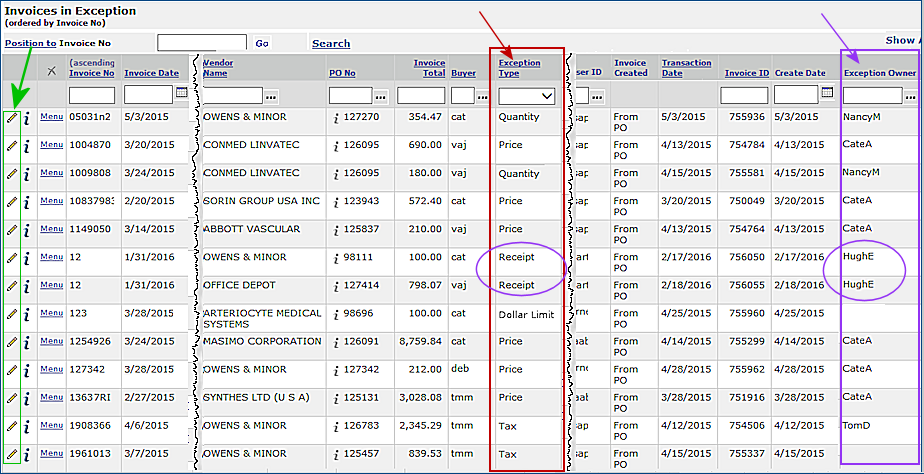The image size is (924, 474).
Task: Open the Vendor Name lookup ellipsis button
Action: click(x=271, y=97)
